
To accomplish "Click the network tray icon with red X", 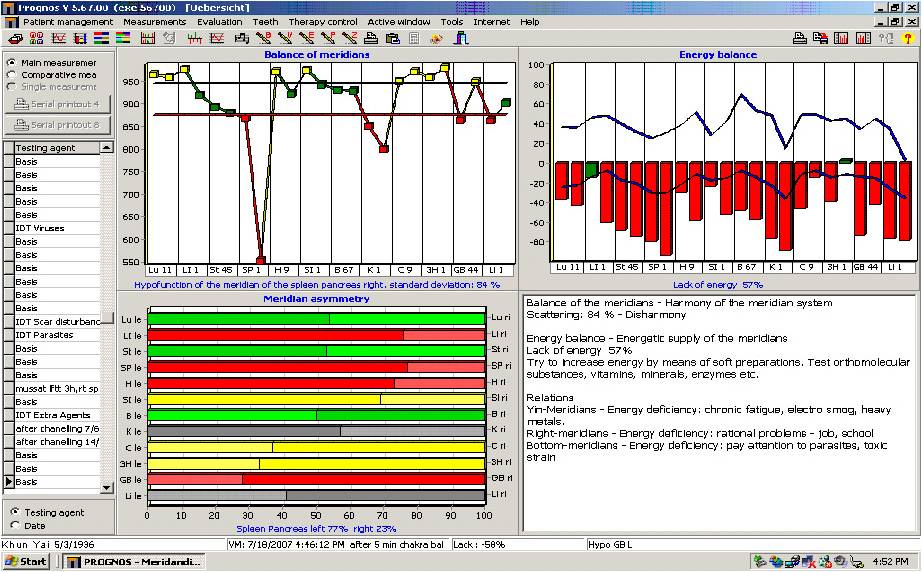I will [807, 561].
